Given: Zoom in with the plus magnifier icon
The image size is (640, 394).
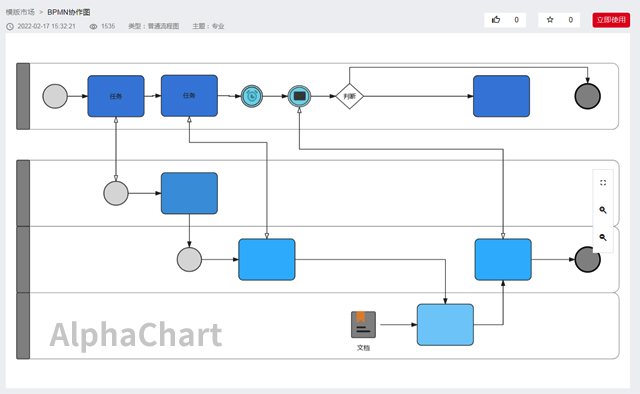Looking at the screenshot, I should coord(603,210).
